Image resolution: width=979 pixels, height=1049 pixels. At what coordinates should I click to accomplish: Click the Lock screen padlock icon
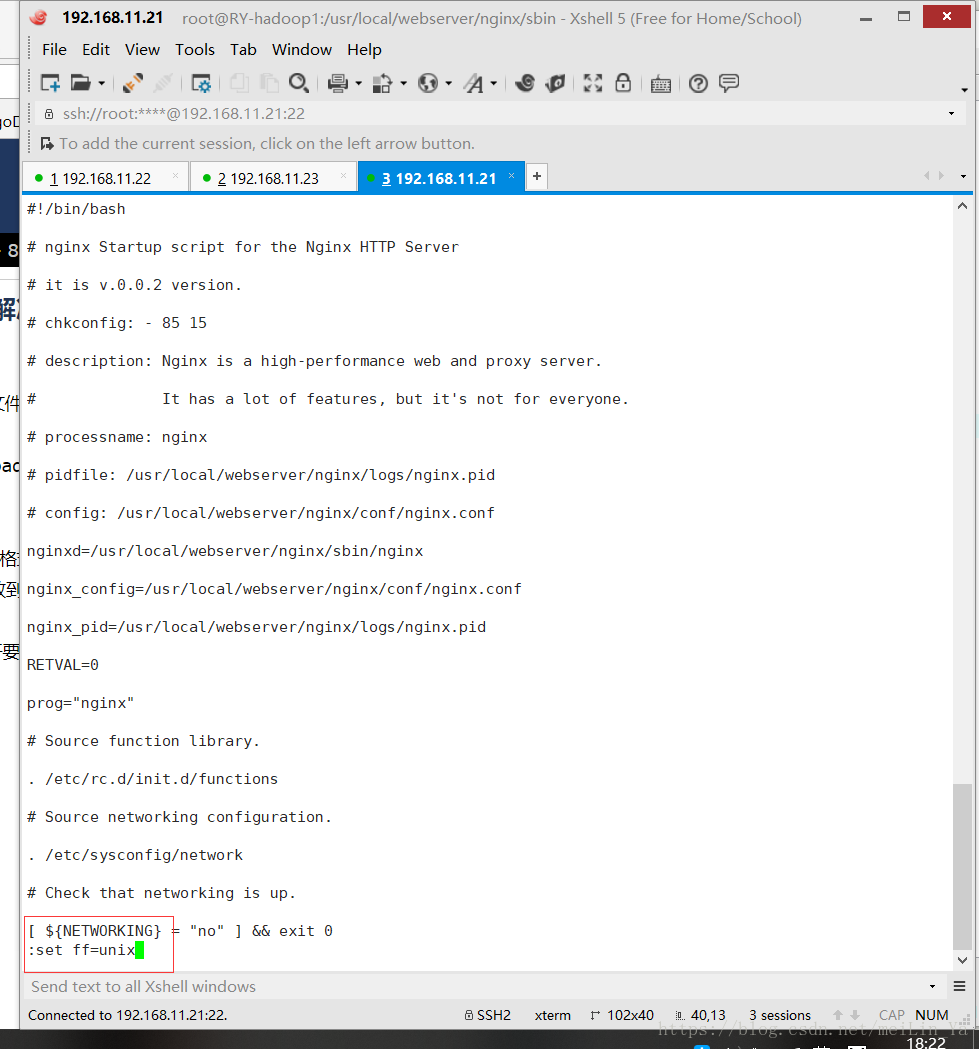coord(623,83)
